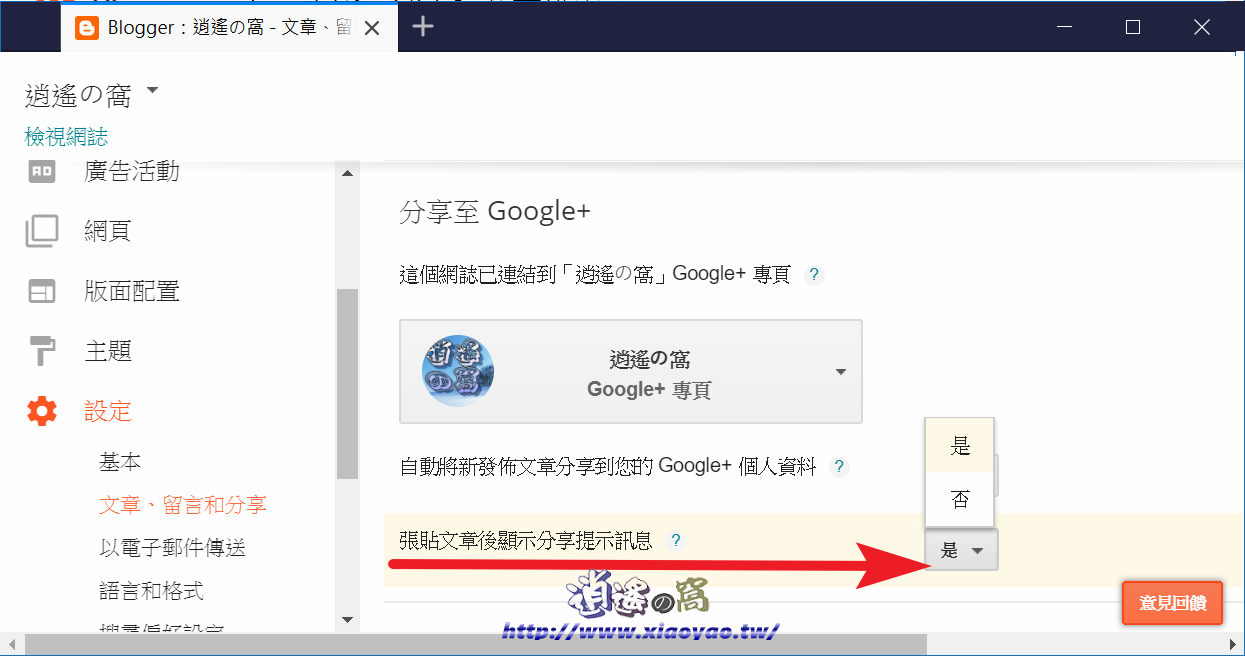Click the 網頁 pages icon
The width and height of the screenshot is (1245, 656).
tap(42, 231)
